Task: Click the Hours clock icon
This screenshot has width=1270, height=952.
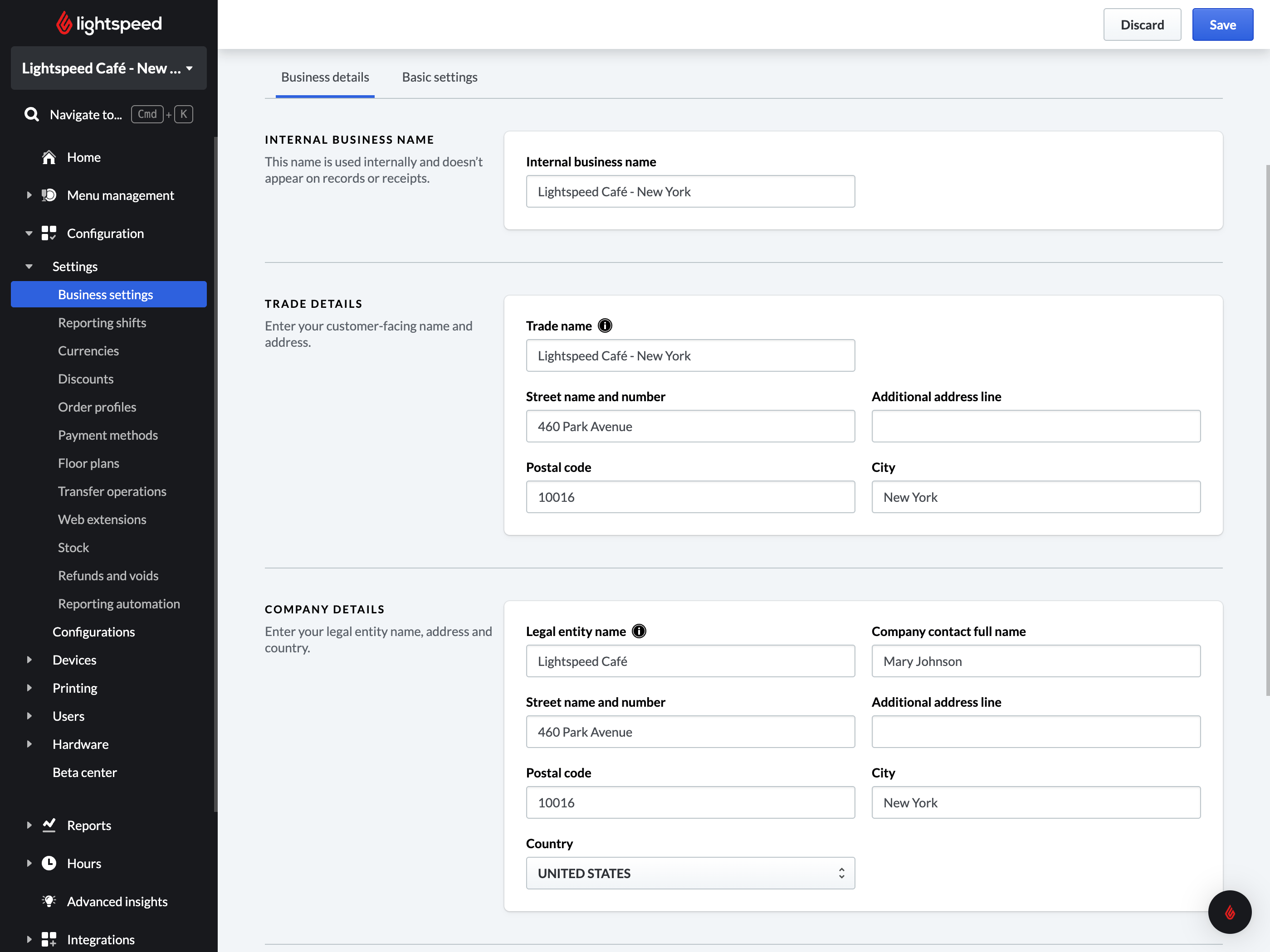Action: [49, 863]
